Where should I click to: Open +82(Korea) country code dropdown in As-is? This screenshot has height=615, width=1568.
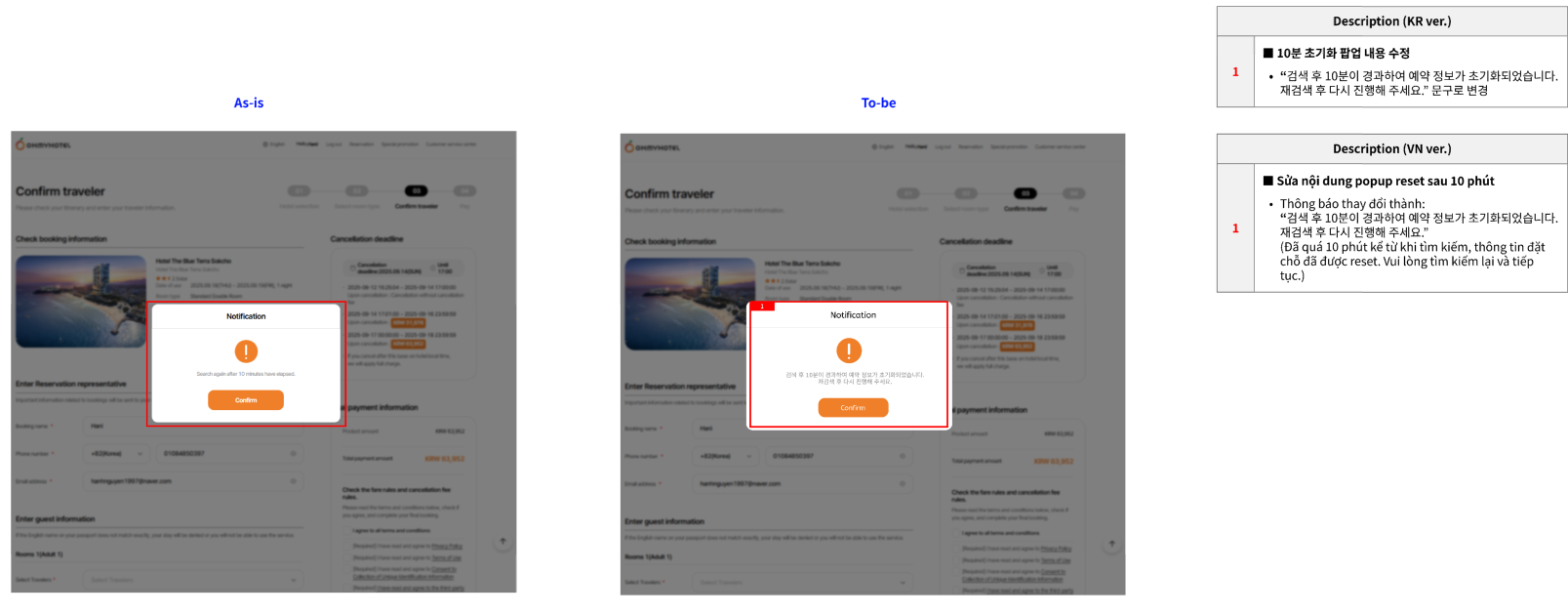click(x=116, y=453)
